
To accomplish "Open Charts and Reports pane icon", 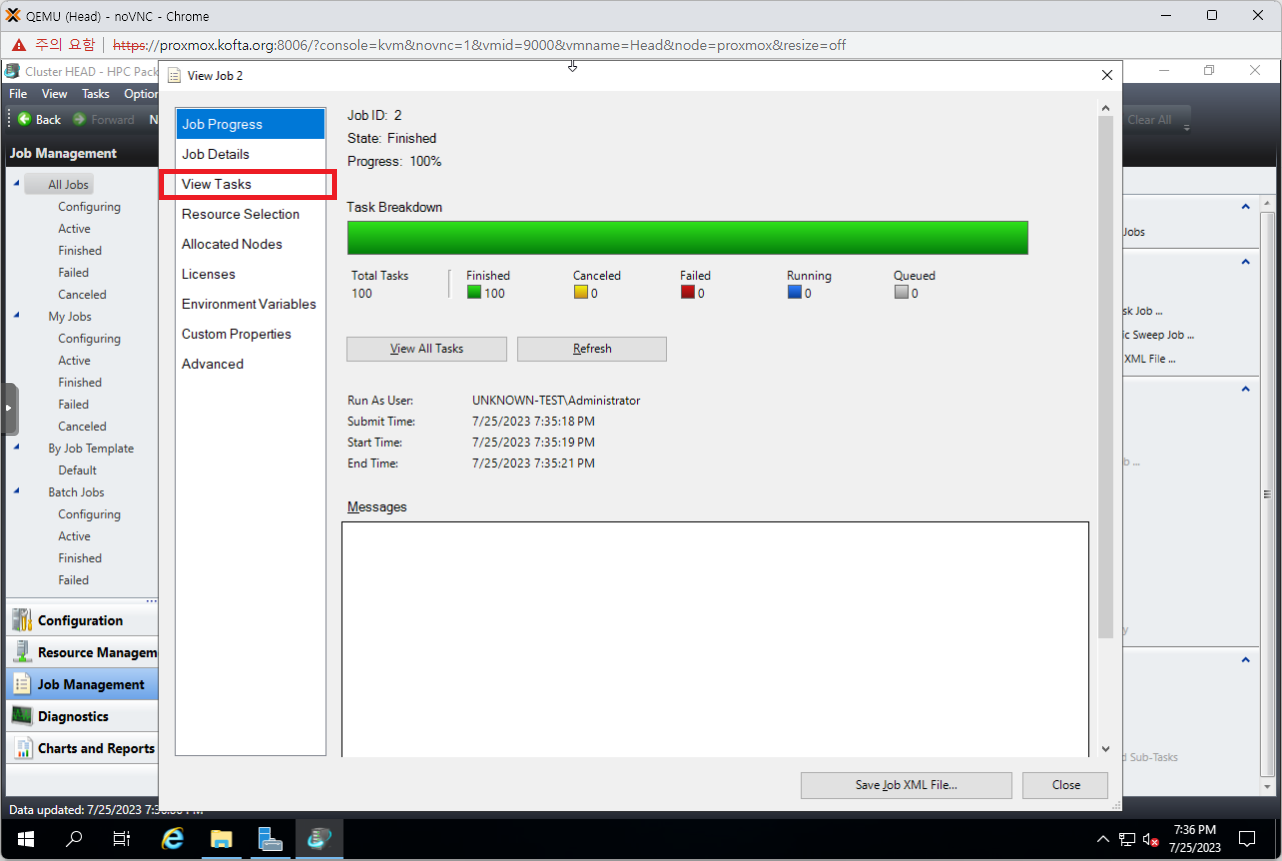I will (x=22, y=748).
